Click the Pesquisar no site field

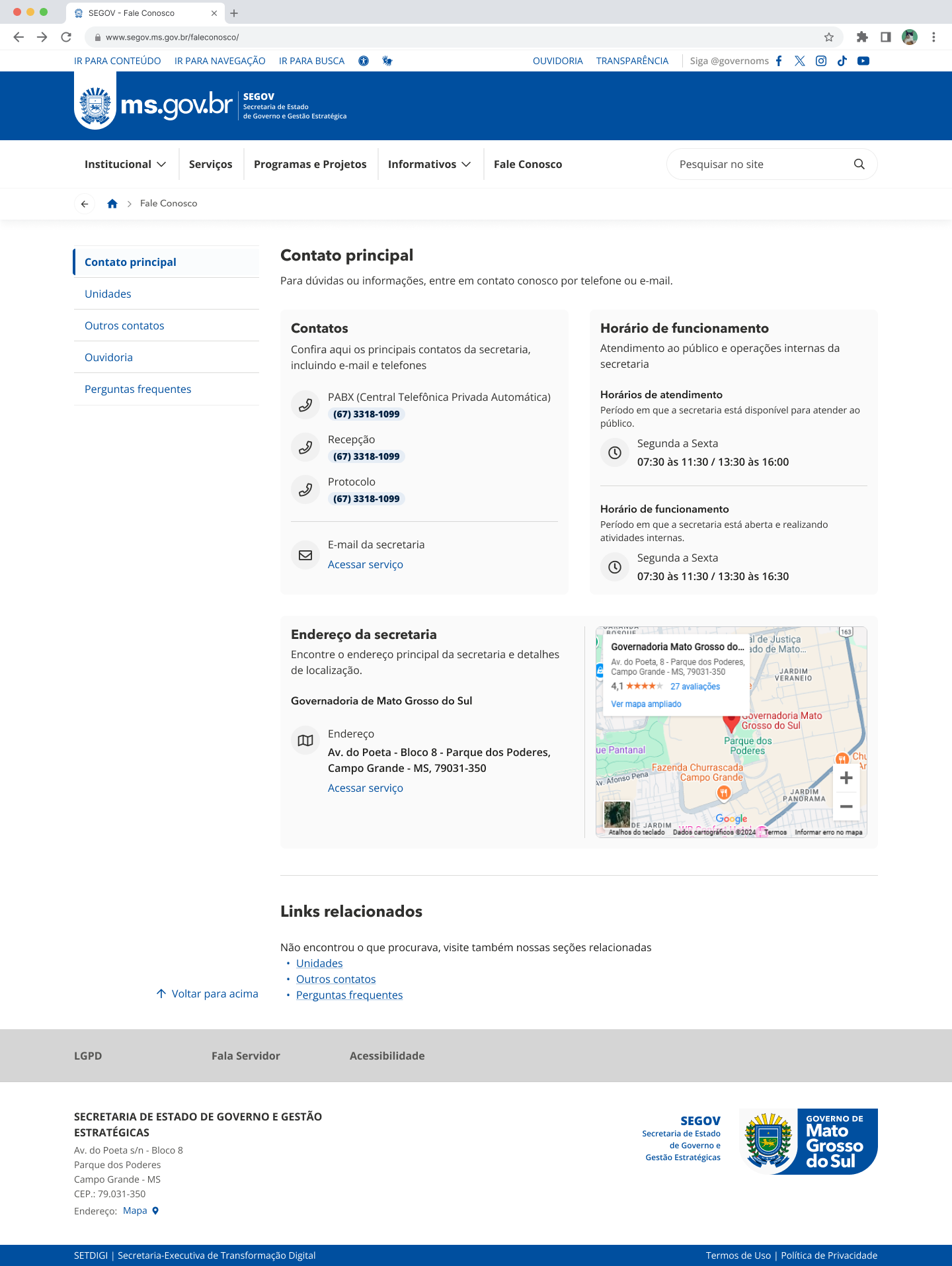click(x=760, y=164)
